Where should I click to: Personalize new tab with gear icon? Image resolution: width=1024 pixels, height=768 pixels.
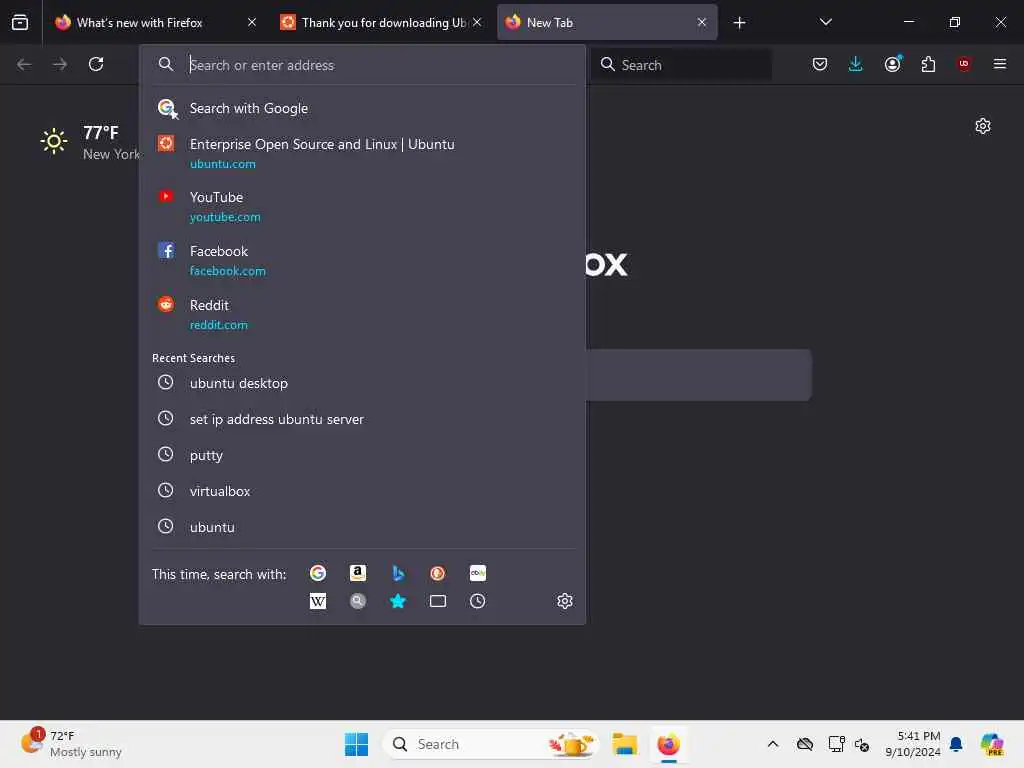[x=983, y=126]
